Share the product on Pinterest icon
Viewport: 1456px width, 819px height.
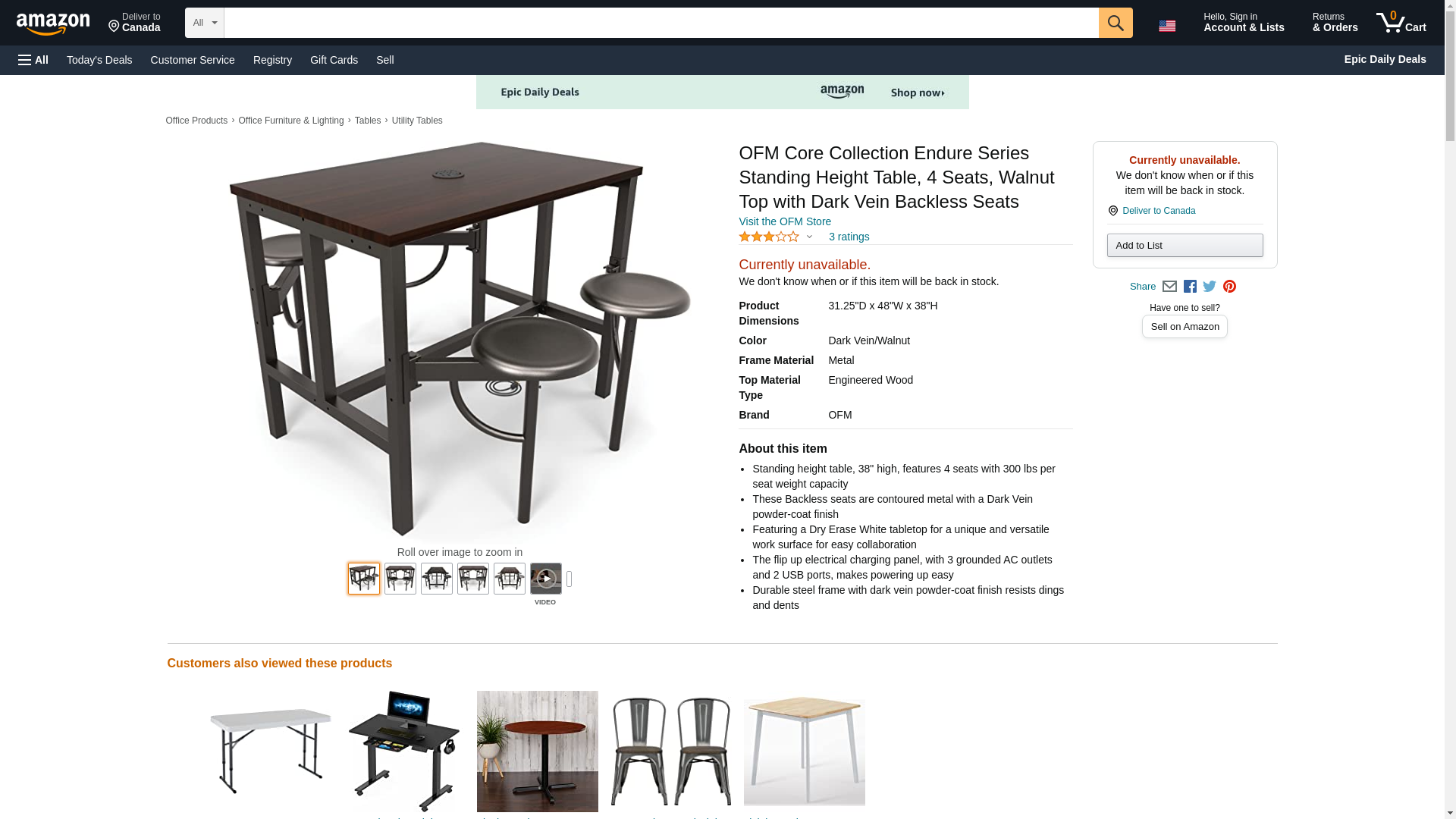[x=1229, y=287]
